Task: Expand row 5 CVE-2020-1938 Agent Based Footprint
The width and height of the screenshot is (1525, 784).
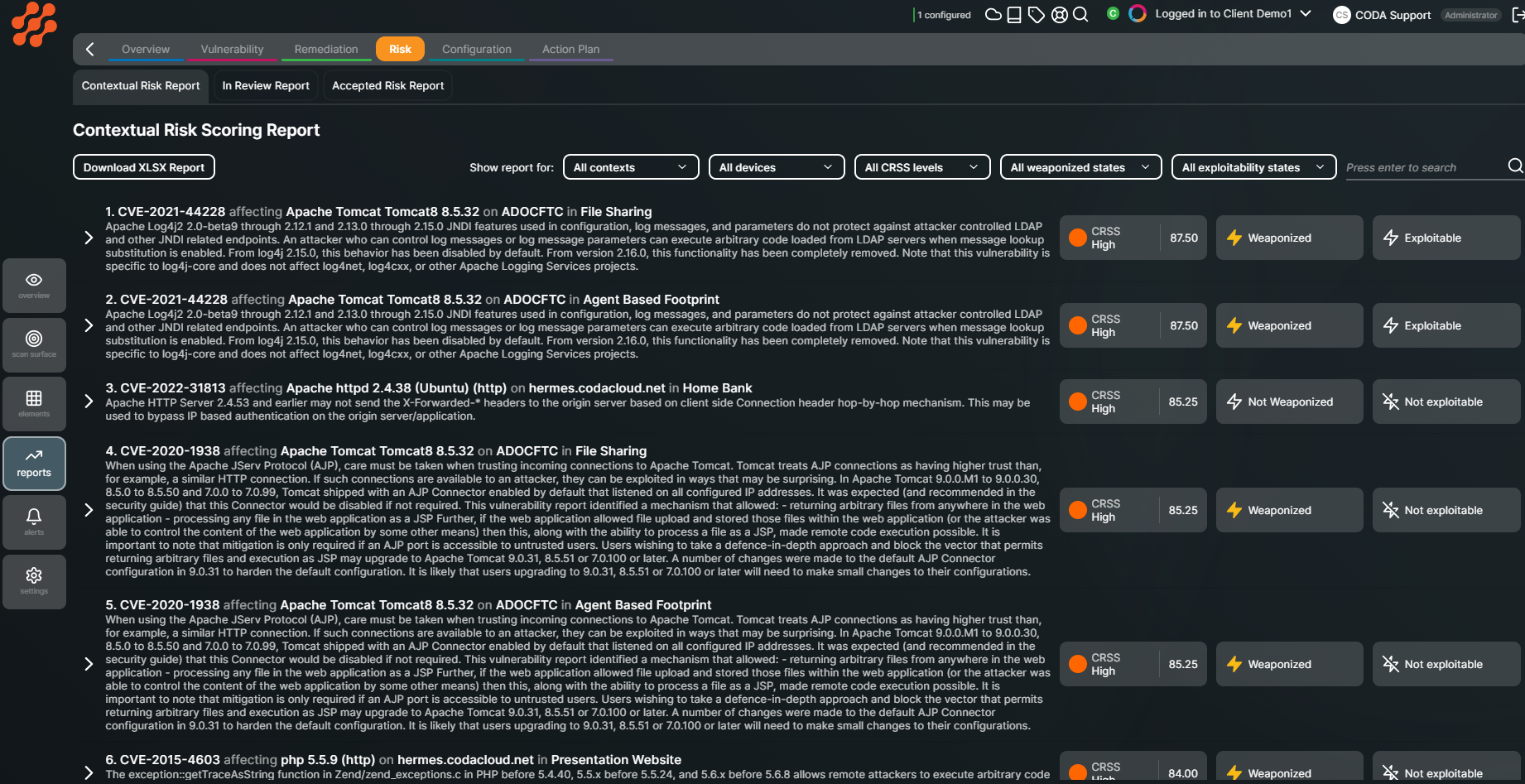Action: [89, 665]
